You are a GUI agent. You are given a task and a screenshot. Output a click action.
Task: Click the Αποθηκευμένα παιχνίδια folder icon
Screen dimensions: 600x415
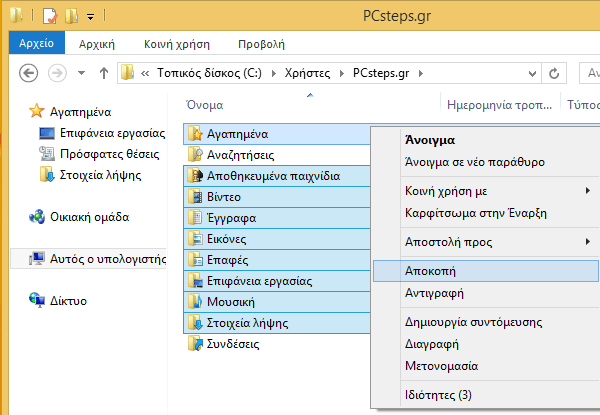coord(195,176)
